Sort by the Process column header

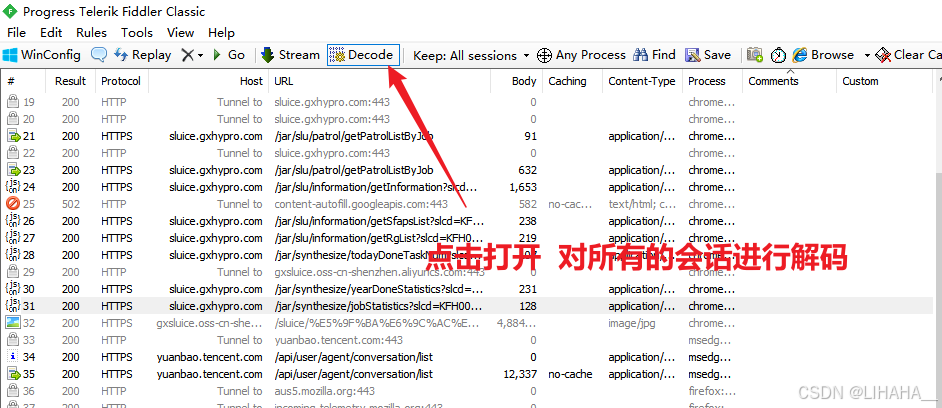713,81
